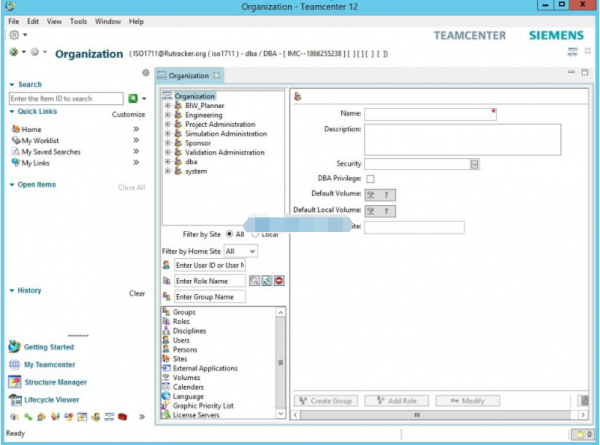Screen dimensions: 600x445
Task: Open the Getting Started application
Action: pyautogui.click(x=49, y=347)
